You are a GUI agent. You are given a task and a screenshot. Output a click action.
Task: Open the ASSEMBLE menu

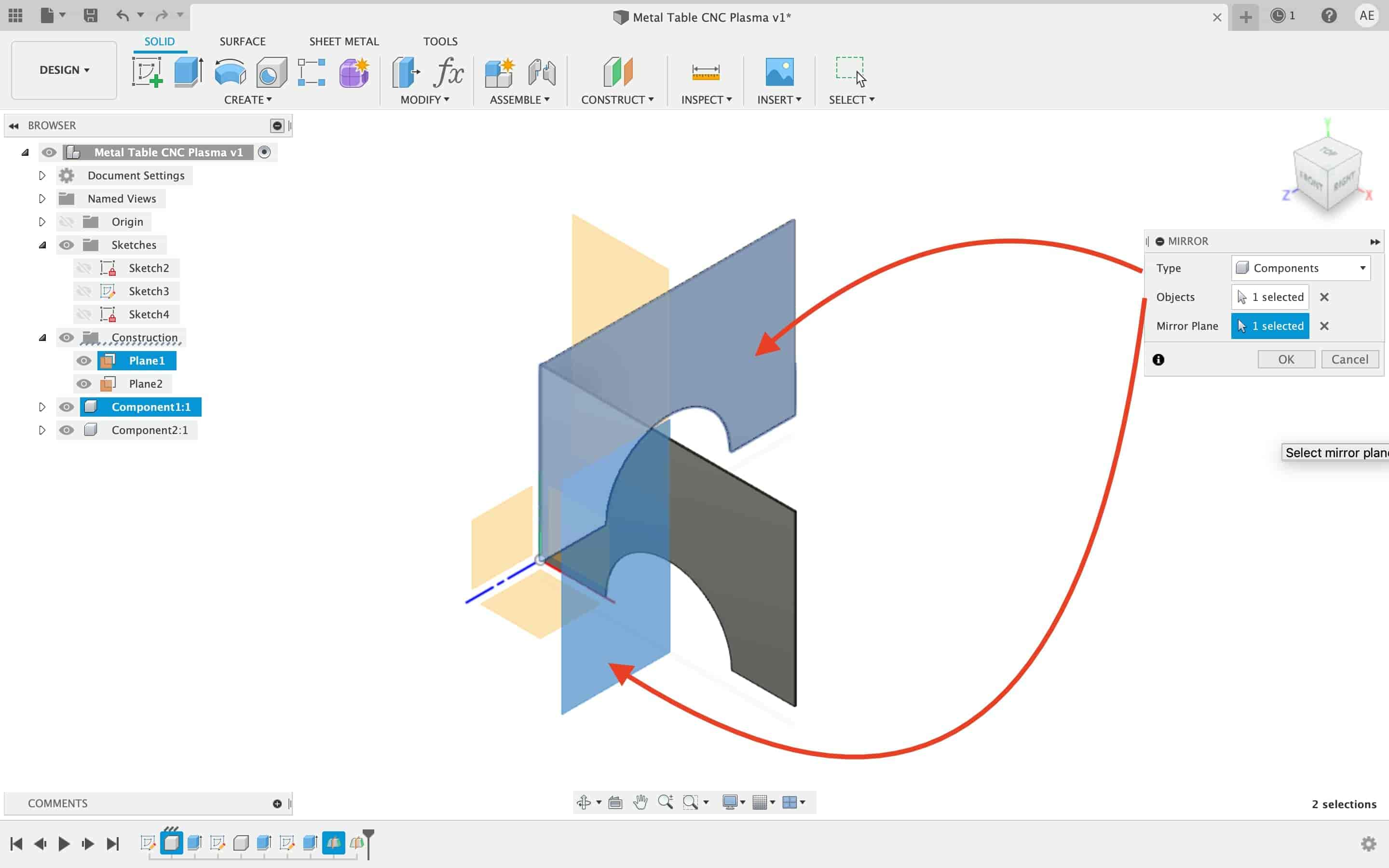pyautogui.click(x=519, y=100)
